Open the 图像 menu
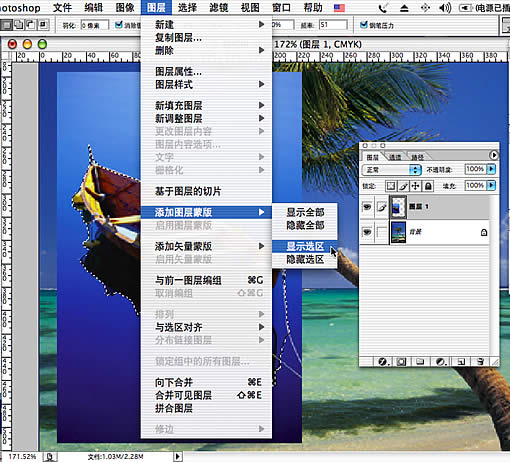This screenshot has width=510, height=462. coord(125,7)
